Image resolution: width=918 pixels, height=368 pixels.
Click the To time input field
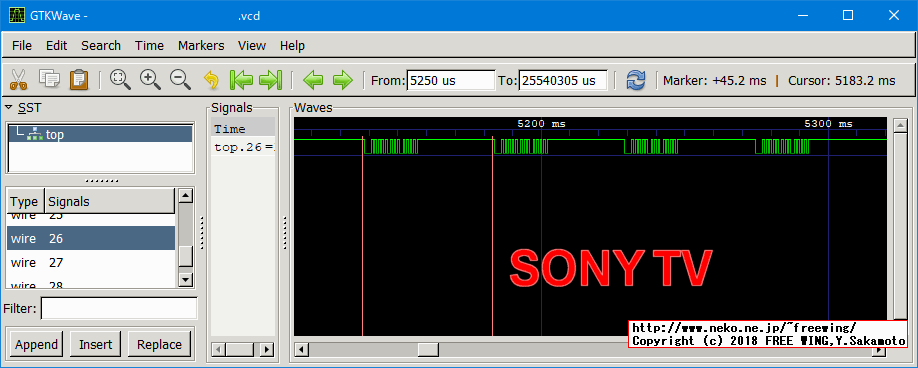(563, 80)
